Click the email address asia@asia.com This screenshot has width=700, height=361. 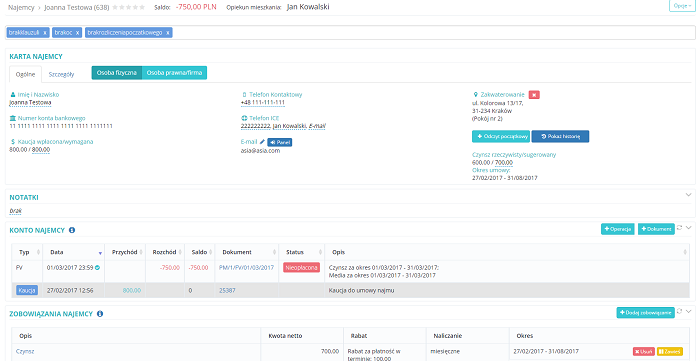click(260, 150)
